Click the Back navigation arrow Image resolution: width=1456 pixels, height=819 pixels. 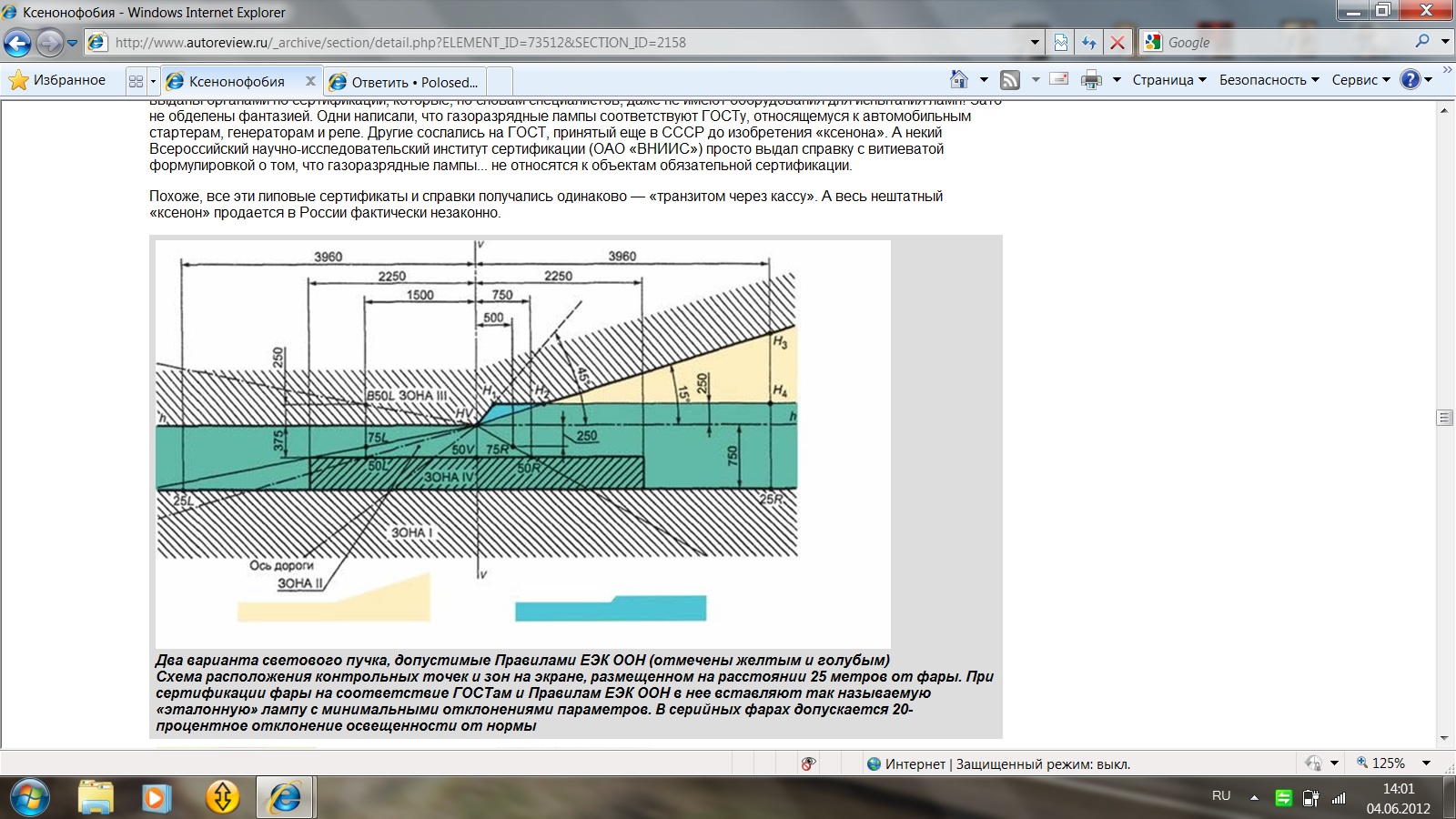pyautogui.click(x=17, y=43)
